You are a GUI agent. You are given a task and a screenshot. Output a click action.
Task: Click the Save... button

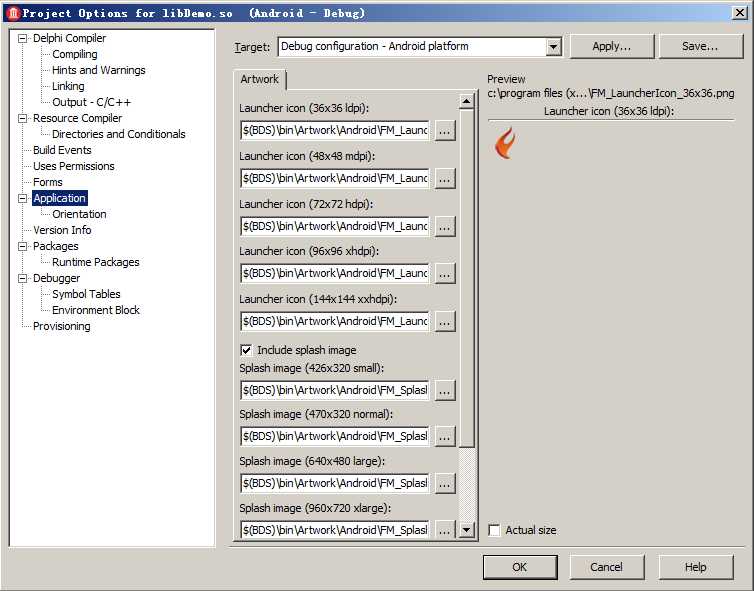click(x=700, y=46)
